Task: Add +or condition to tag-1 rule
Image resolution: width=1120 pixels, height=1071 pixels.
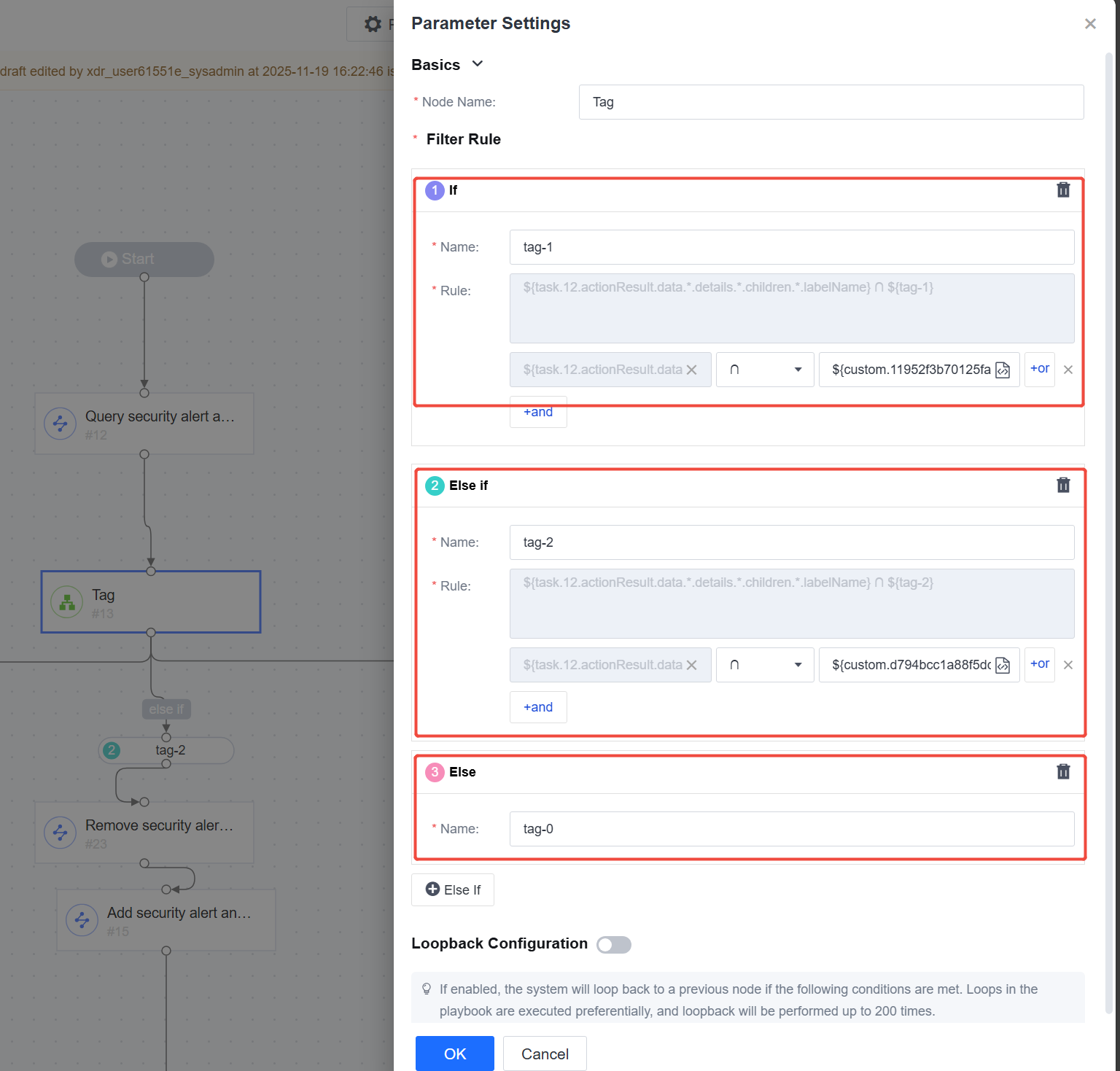Action: point(1040,369)
